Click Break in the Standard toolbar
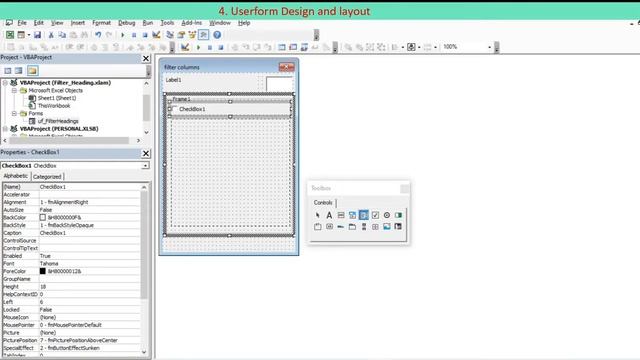640x360 pixels. (133, 35)
